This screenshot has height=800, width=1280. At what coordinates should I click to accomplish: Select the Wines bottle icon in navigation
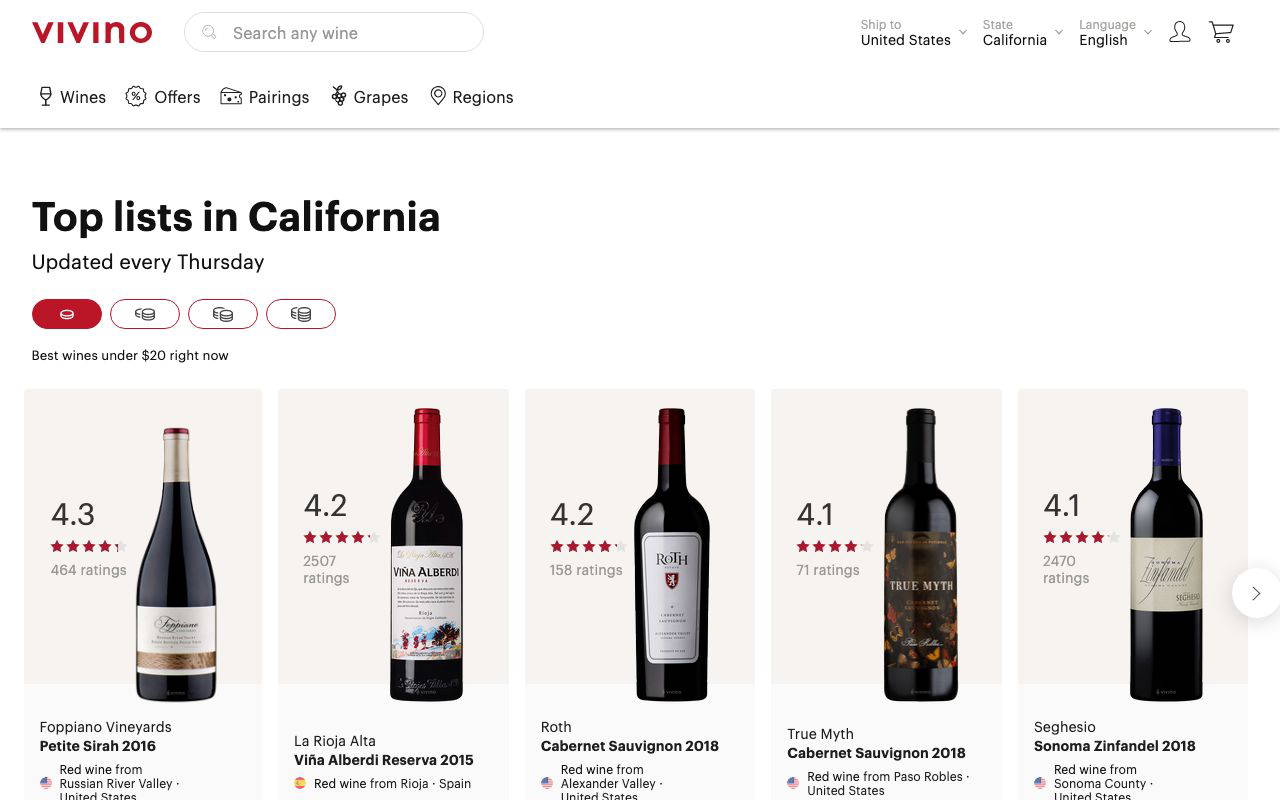click(x=46, y=96)
